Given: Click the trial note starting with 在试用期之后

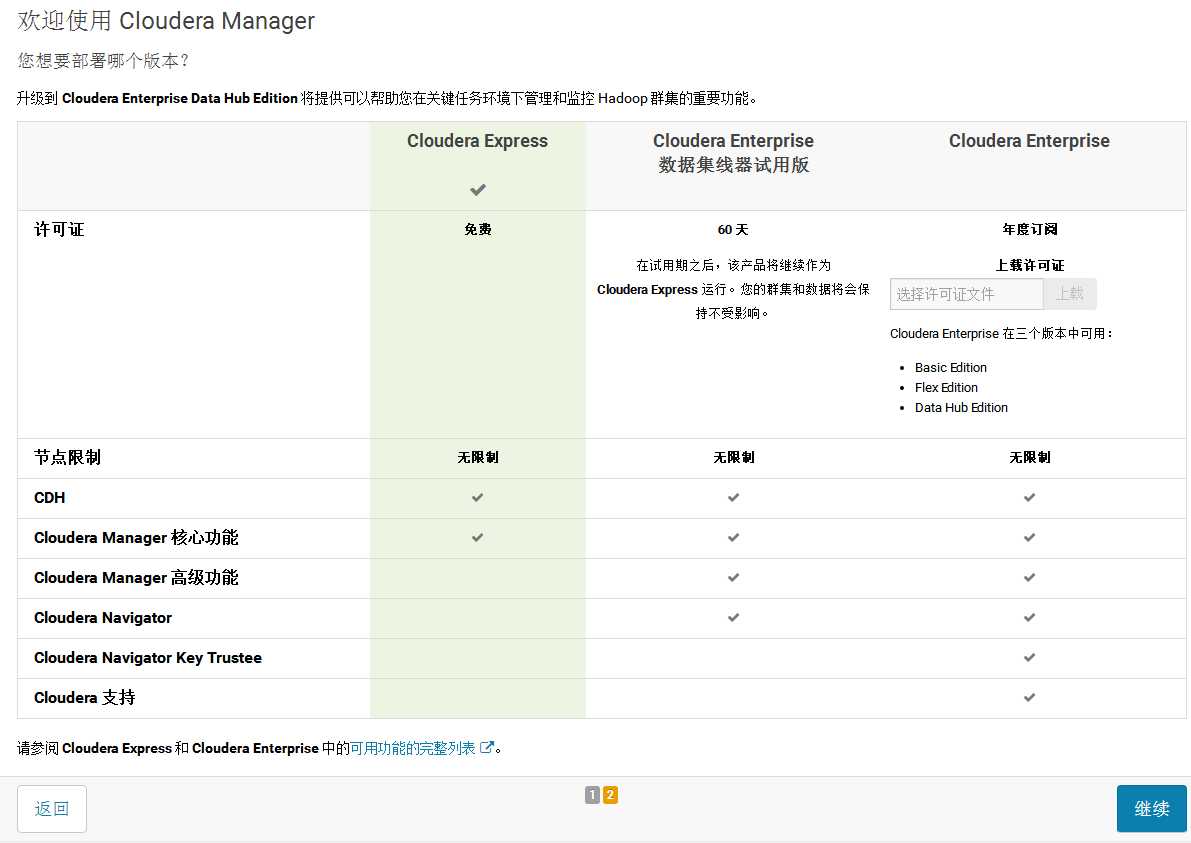Looking at the screenshot, I should [x=733, y=289].
